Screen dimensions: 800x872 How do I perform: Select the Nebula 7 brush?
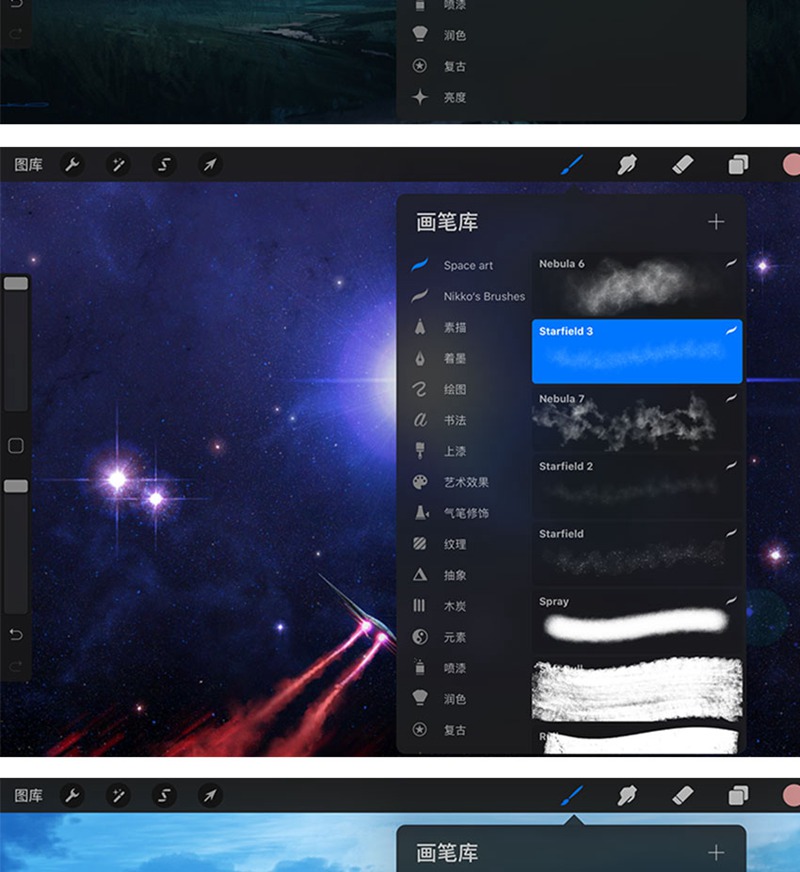[x=637, y=418]
